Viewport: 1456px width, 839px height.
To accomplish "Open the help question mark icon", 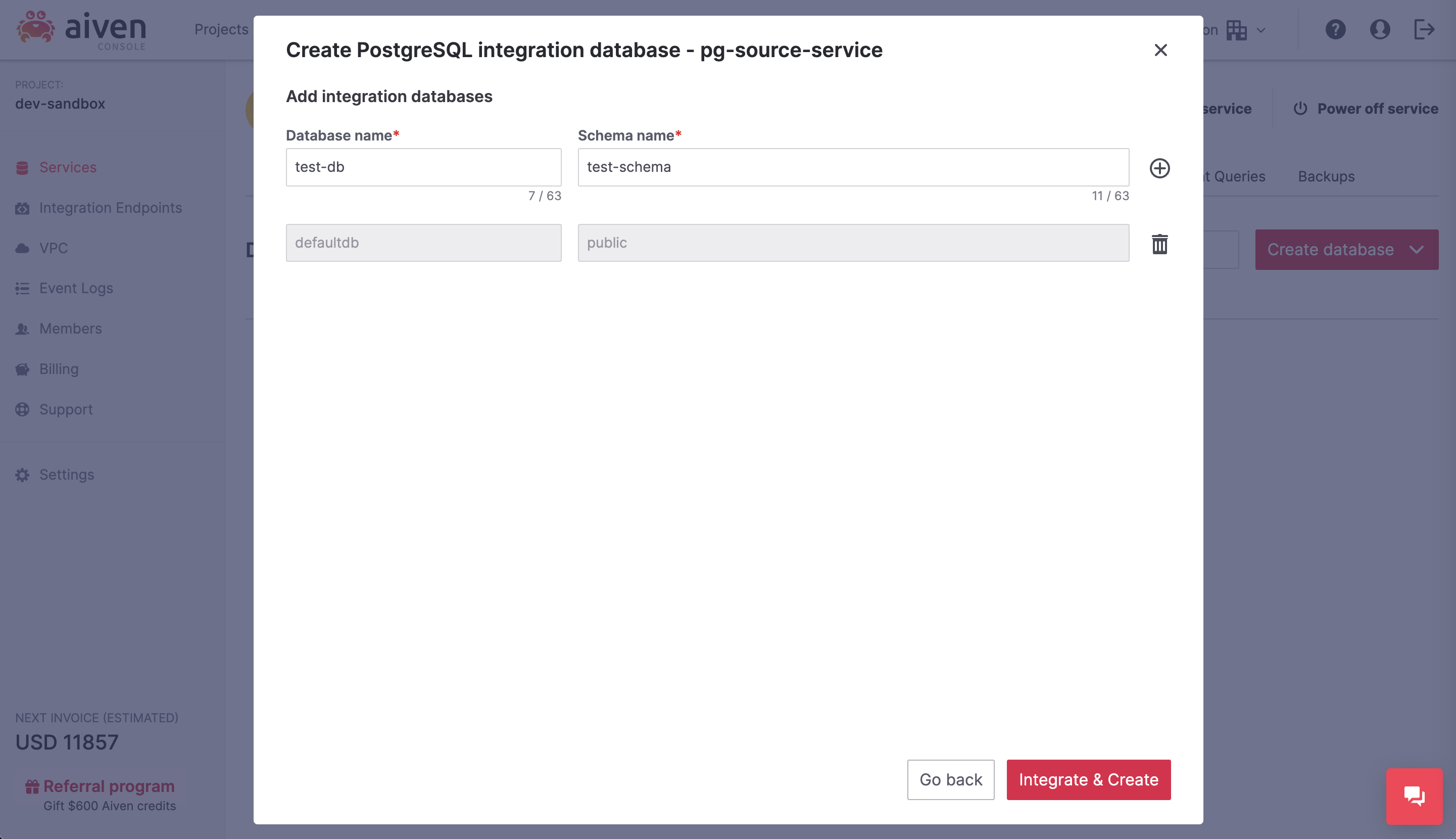I will click(x=1335, y=29).
